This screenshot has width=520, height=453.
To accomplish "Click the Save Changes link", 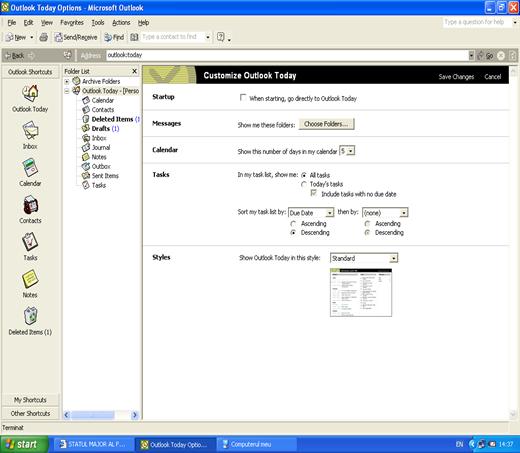I will pos(456,77).
